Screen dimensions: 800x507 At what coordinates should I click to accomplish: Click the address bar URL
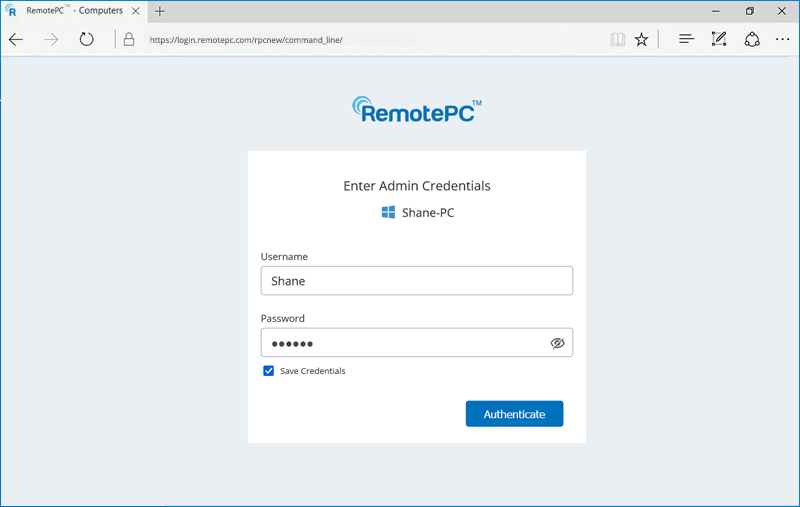coord(245,40)
